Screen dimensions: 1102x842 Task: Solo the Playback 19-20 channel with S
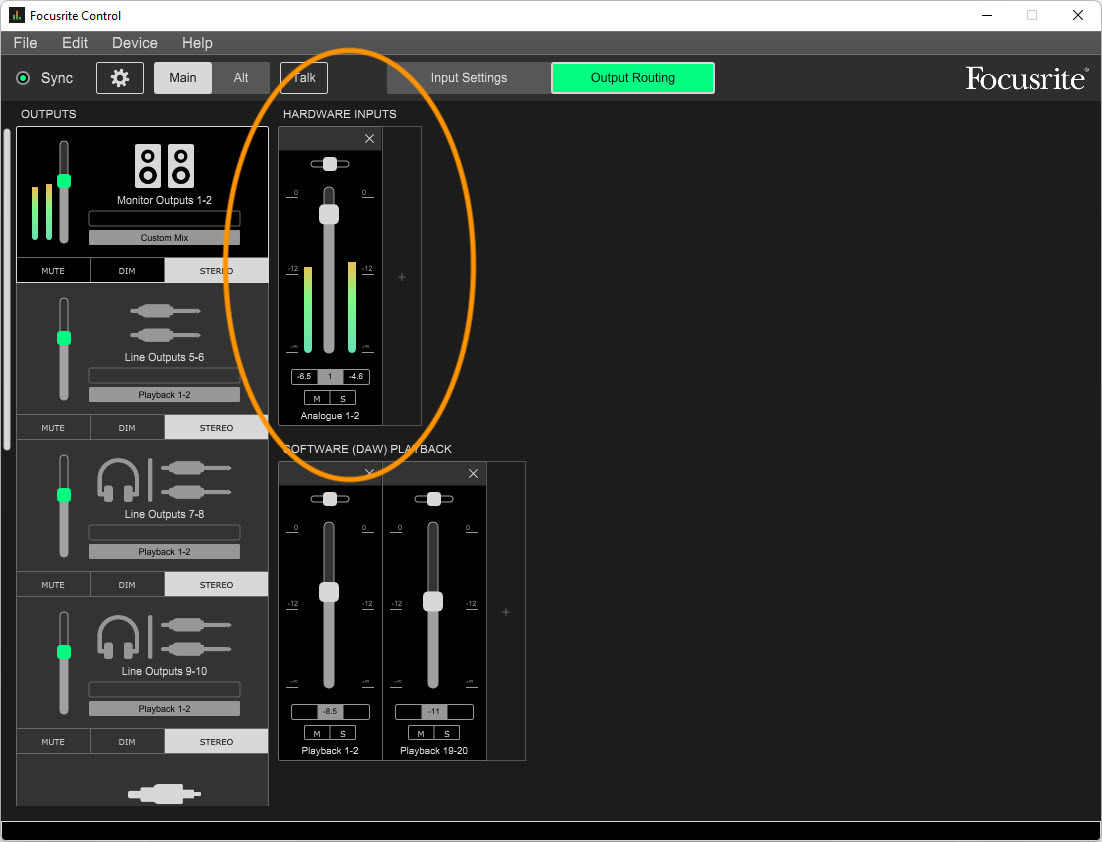pyautogui.click(x=447, y=733)
